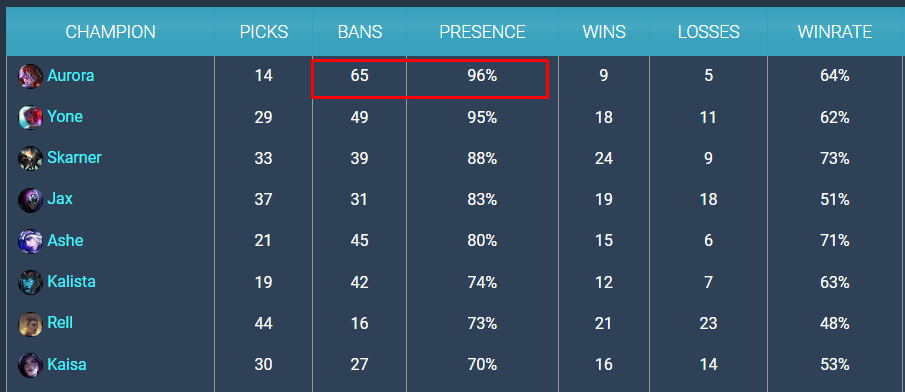Open the Rell champion name link
Image resolution: width=905 pixels, height=392 pixels.
click(x=60, y=323)
